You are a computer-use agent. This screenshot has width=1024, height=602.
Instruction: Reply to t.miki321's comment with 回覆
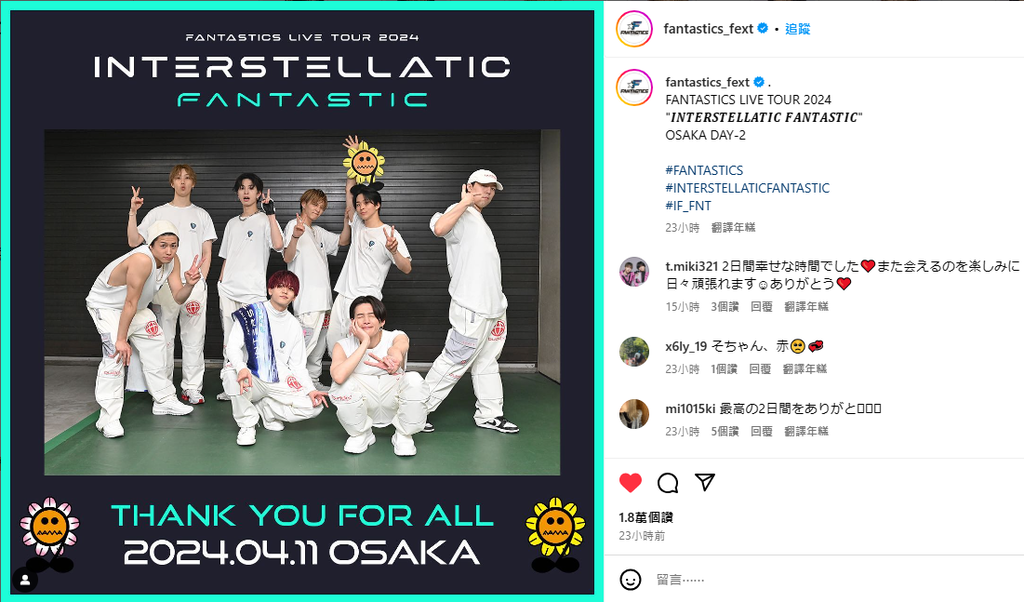(x=761, y=306)
